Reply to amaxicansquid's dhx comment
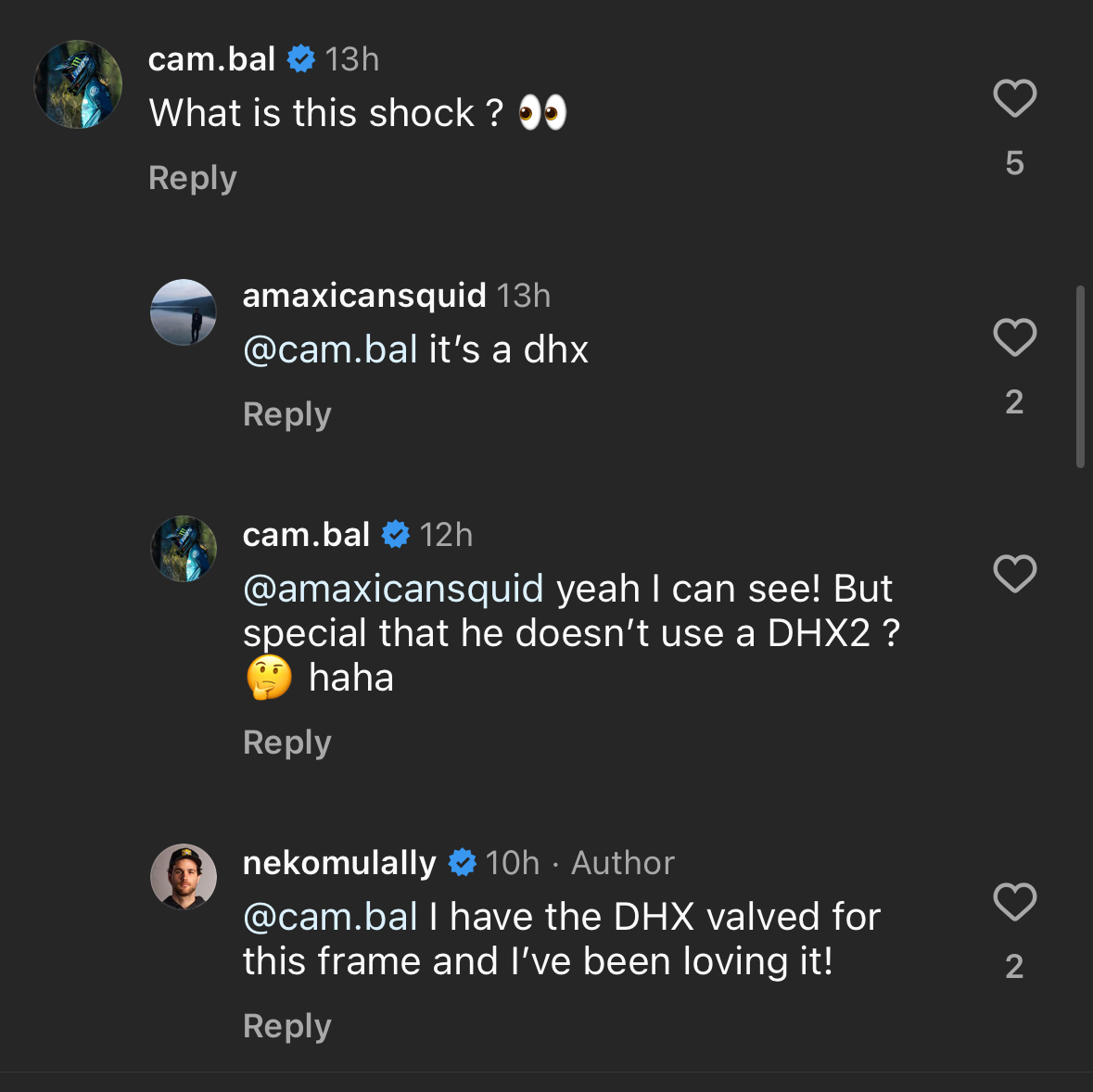The height and width of the screenshot is (1092, 1093). [287, 414]
